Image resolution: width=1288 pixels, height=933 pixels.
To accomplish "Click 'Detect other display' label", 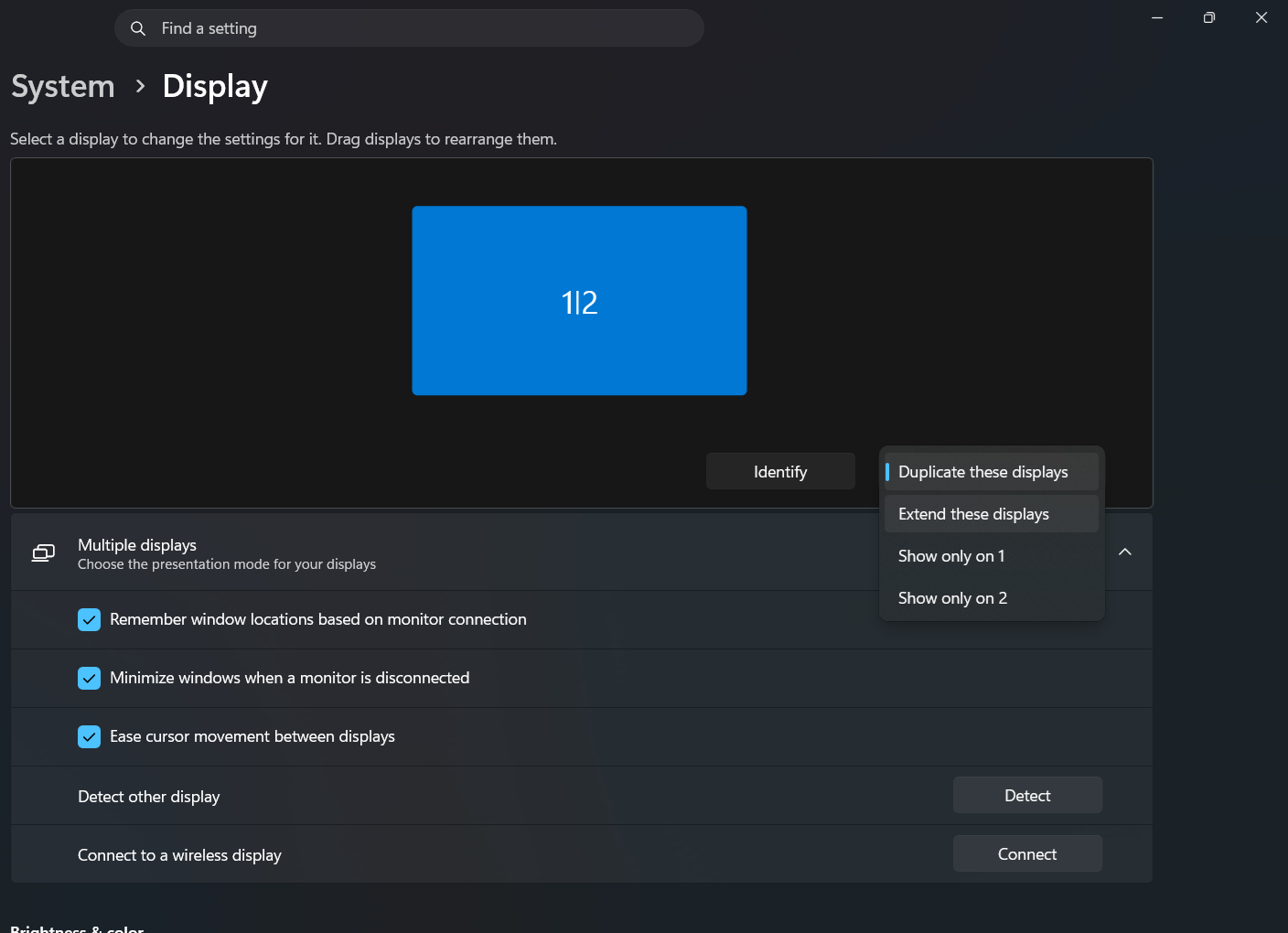I will pyautogui.click(x=149, y=797).
